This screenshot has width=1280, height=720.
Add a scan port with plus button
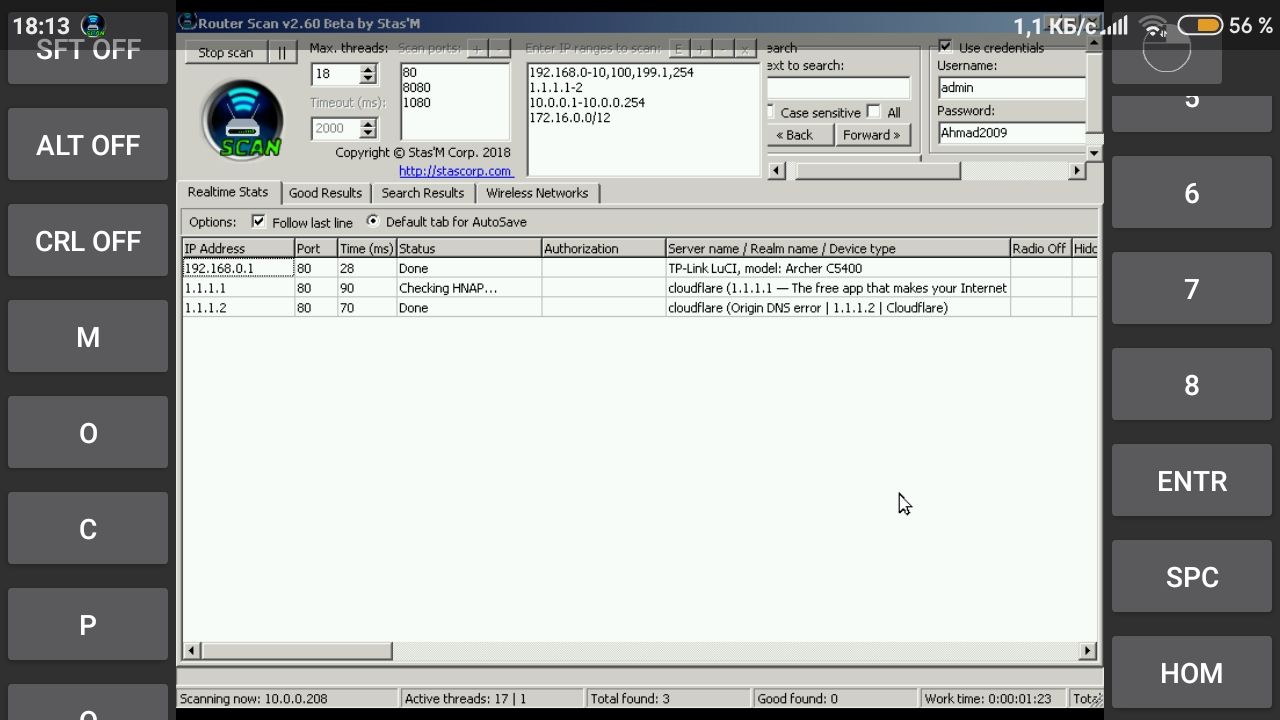coord(477,48)
